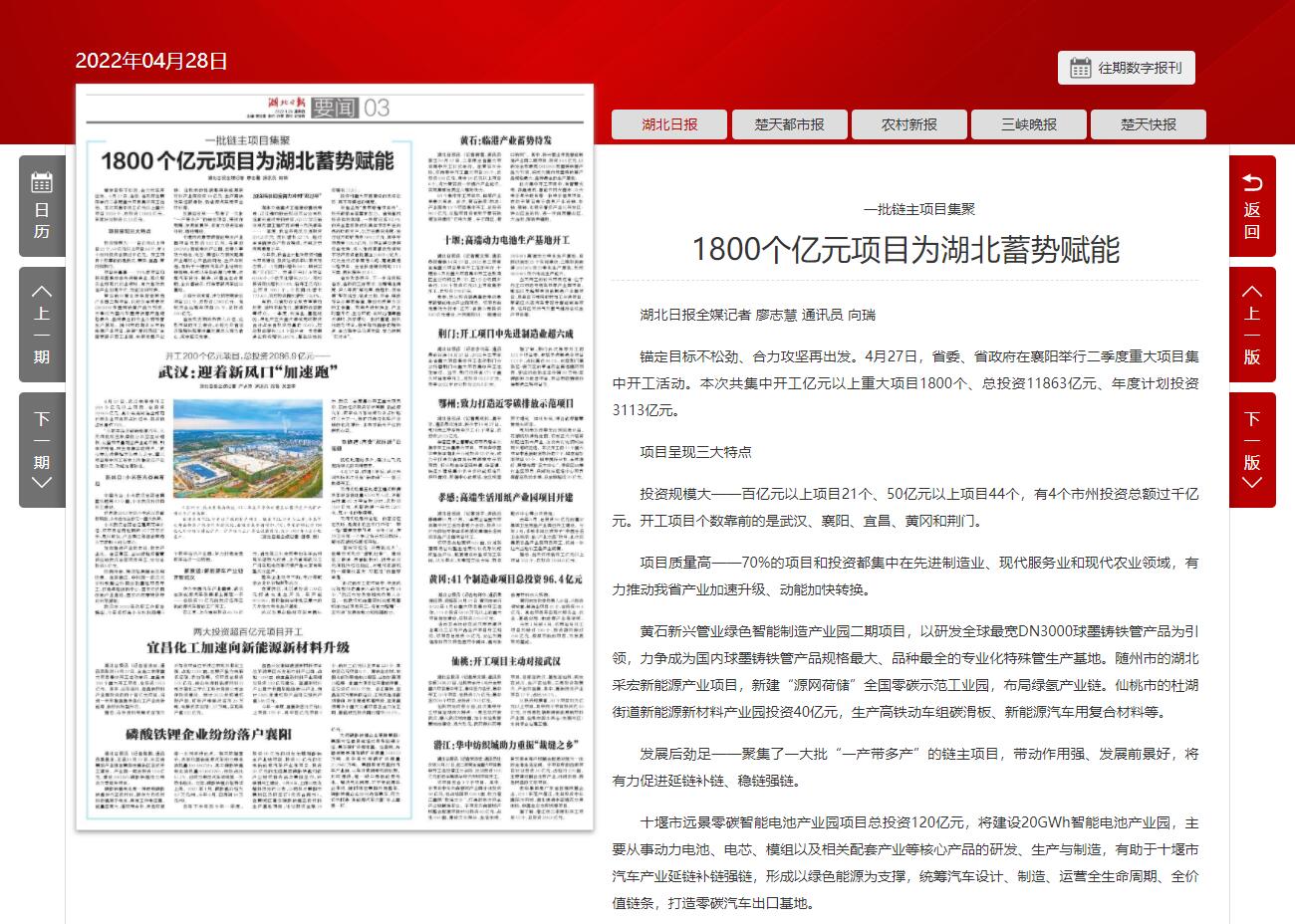Screen dimensions: 1295x924
Task: Click the 要闻 03 page header label
Action: (x=350, y=108)
